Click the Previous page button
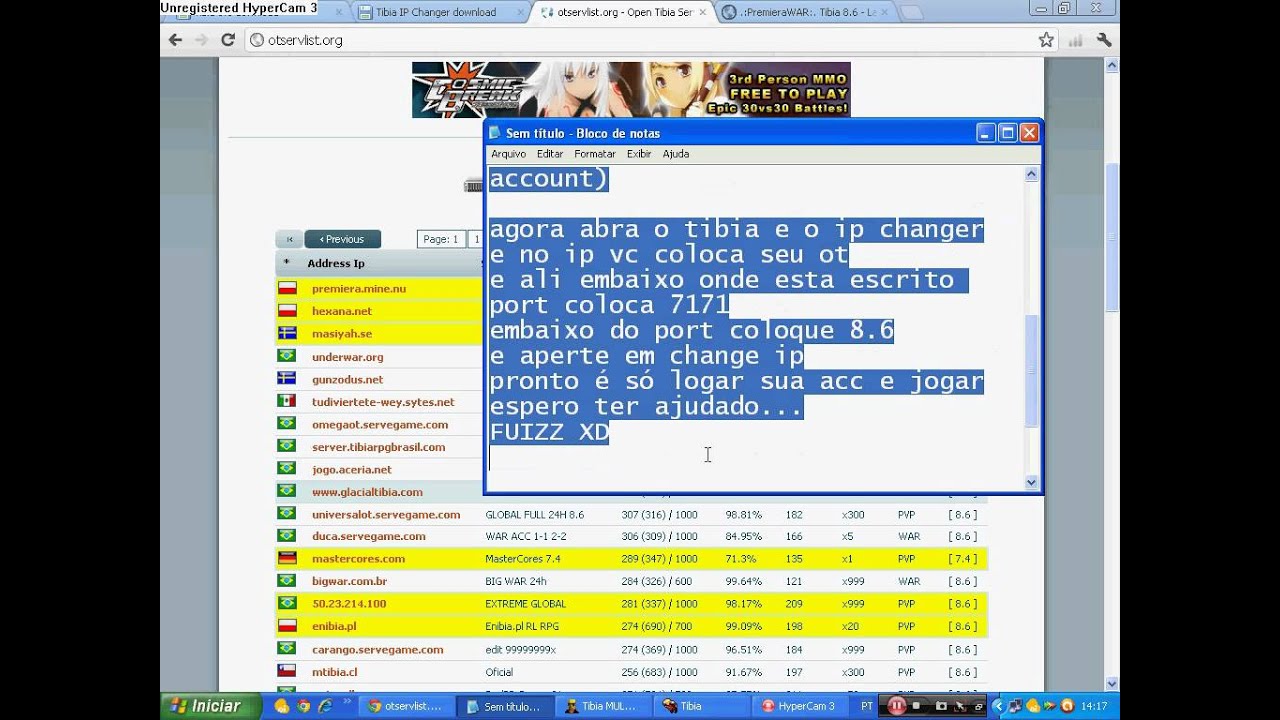The width and height of the screenshot is (1280, 720). click(x=342, y=239)
